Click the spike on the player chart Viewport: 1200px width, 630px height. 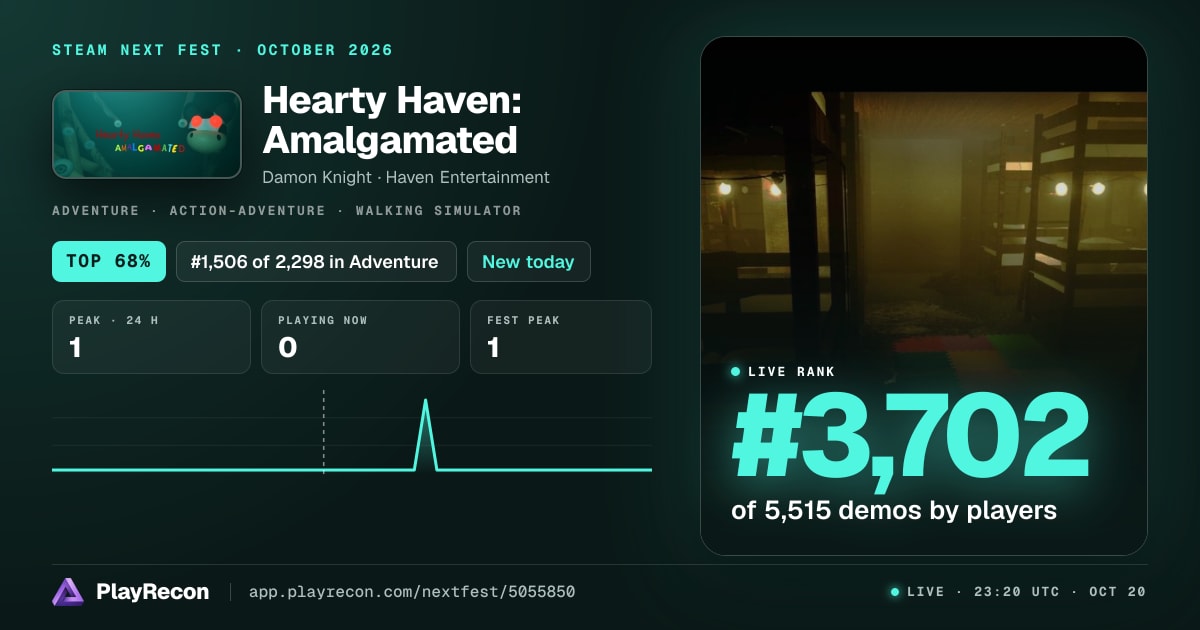pyautogui.click(x=426, y=434)
